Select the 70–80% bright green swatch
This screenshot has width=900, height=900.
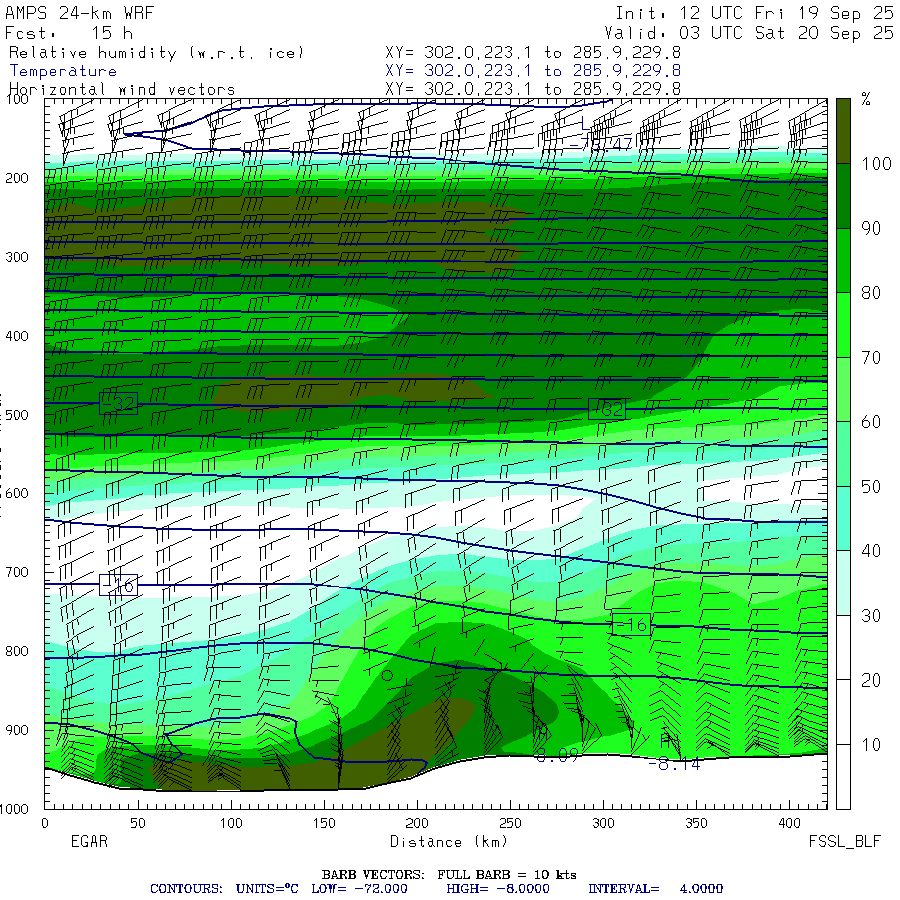coord(843,325)
